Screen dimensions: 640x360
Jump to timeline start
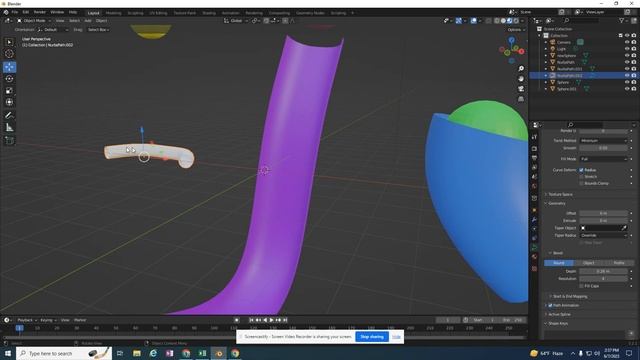click(251, 320)
